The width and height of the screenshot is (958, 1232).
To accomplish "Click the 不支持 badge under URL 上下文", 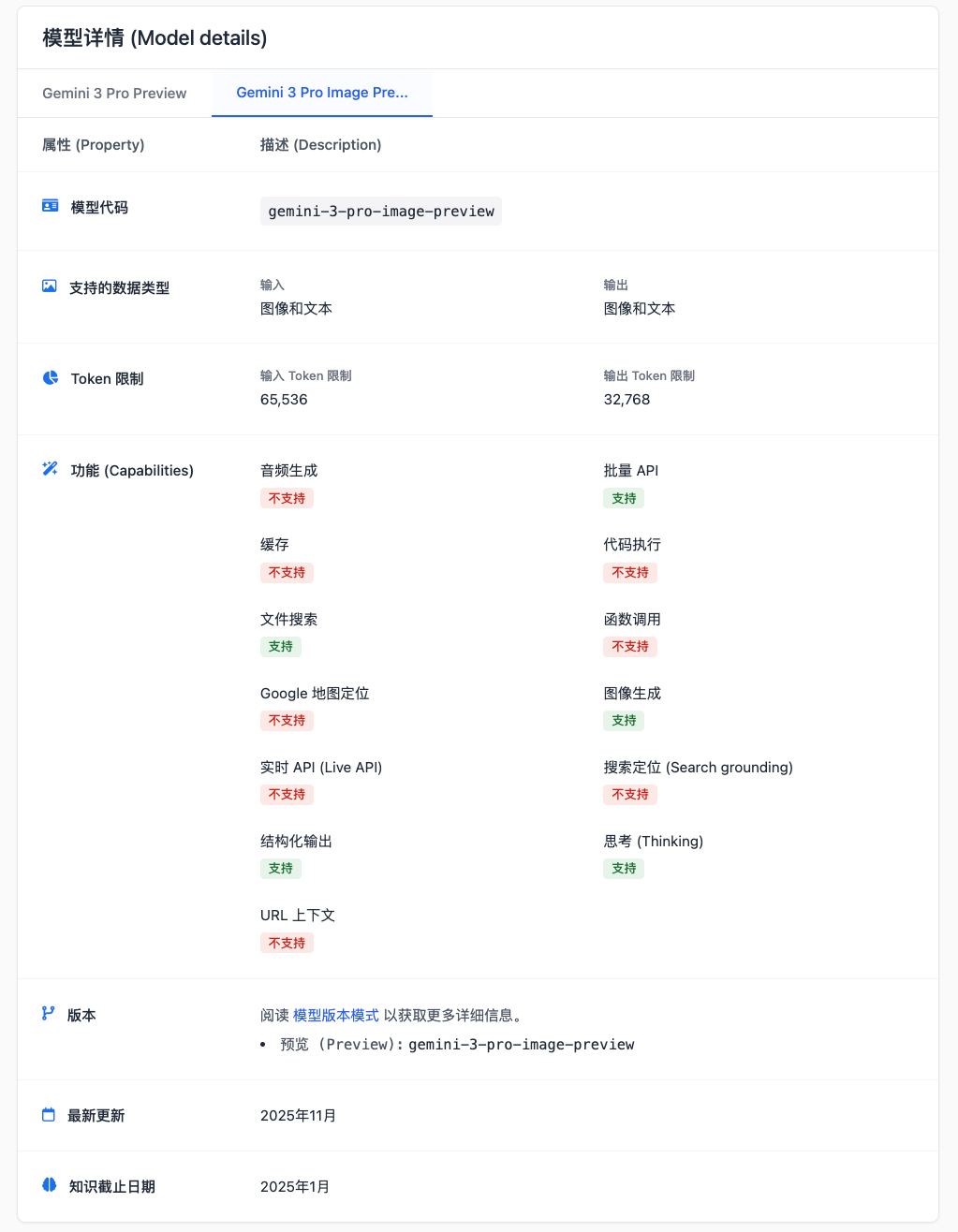I will pos(287,944).
